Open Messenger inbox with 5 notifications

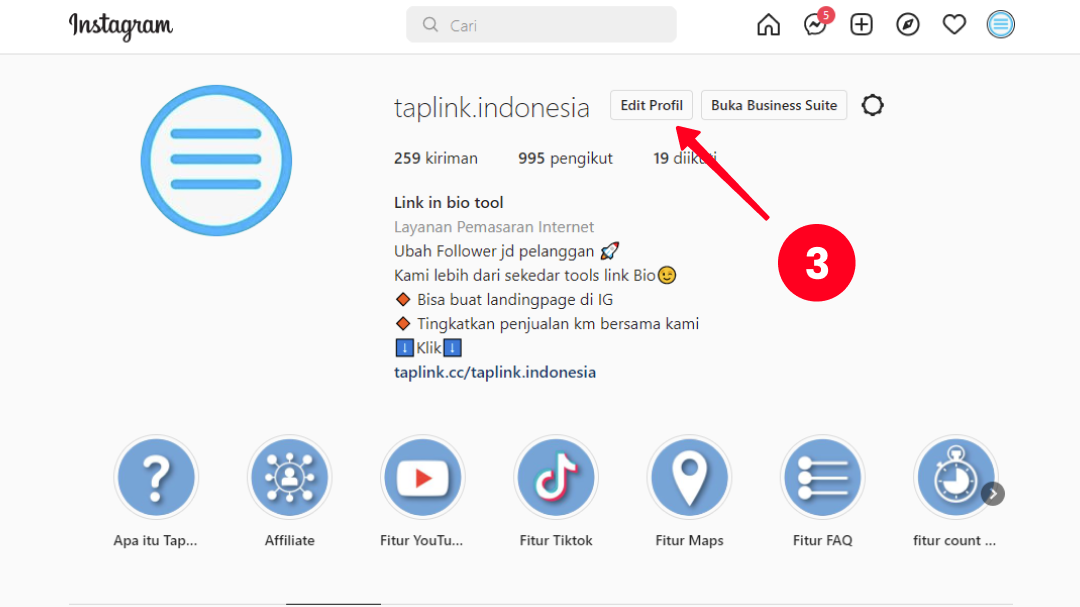pos(817,23)
